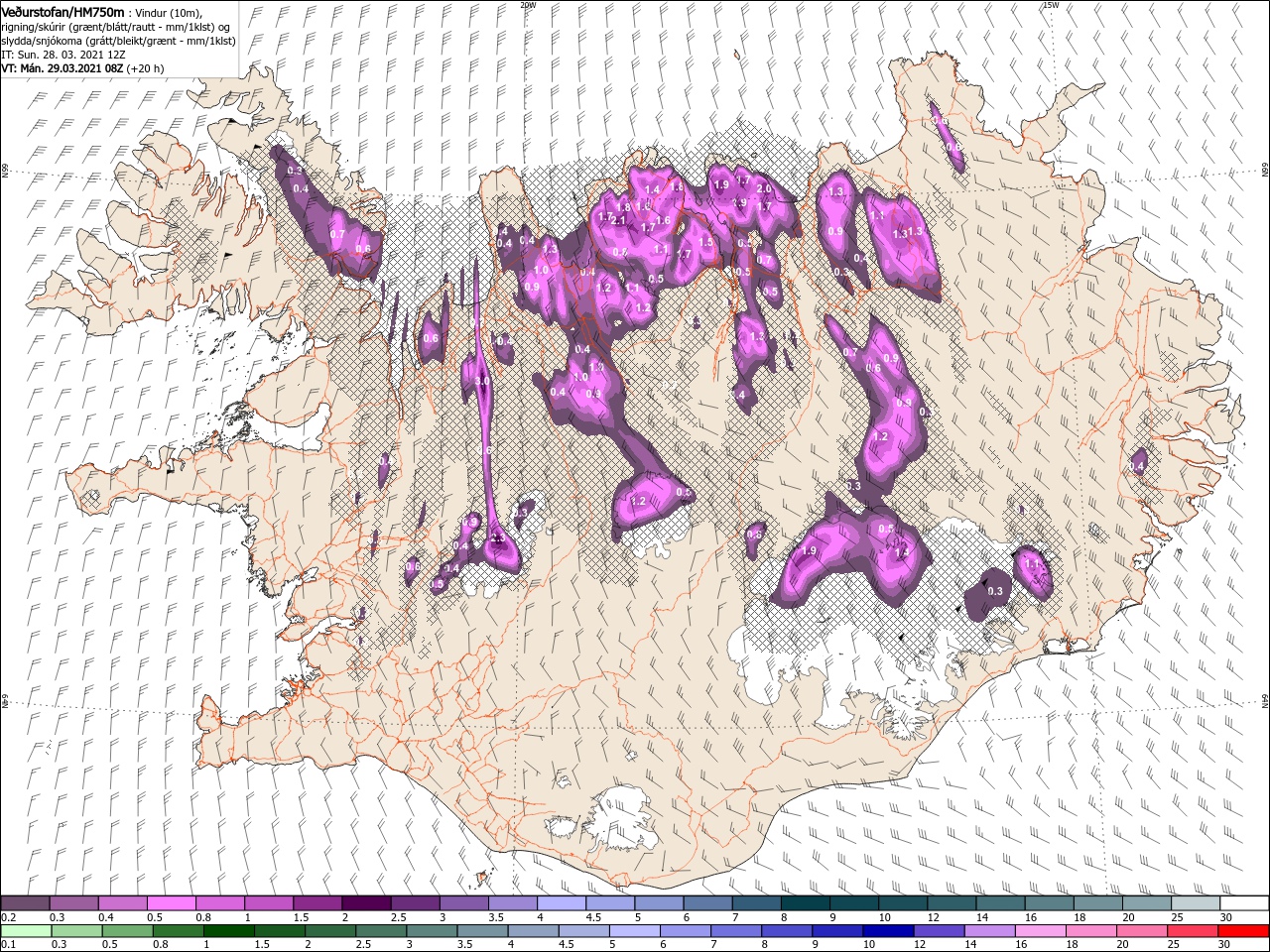Screen dimensions: 1270x952
Task: Select snow-scale swatch starting at 12
Action: 951,903
